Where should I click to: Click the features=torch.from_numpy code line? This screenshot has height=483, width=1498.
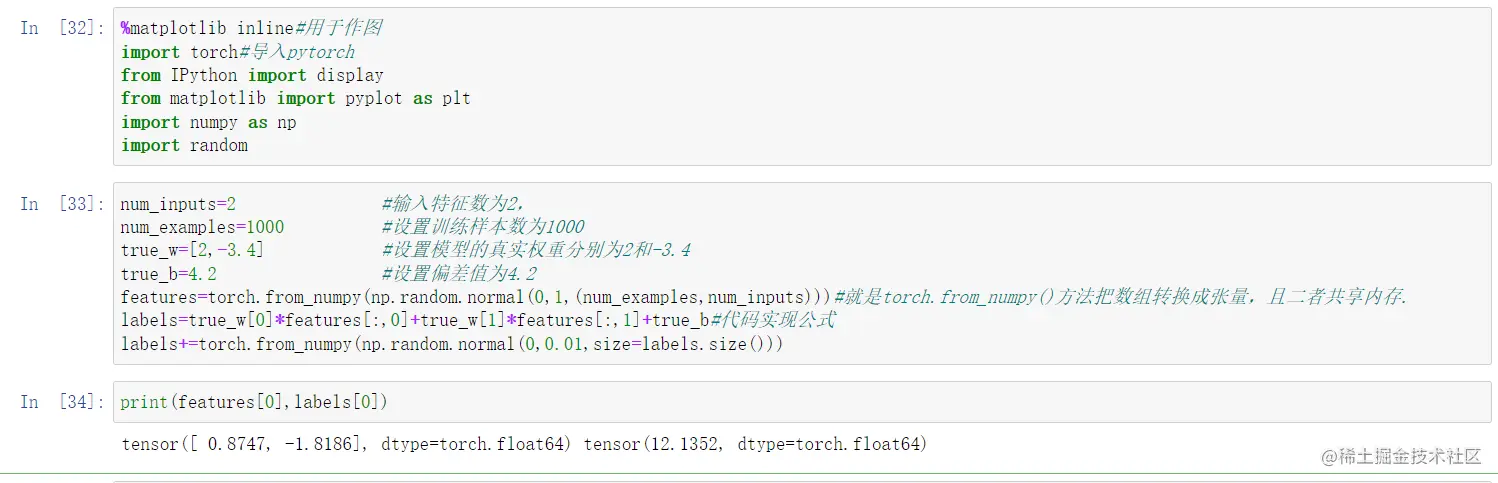(x=475, y=297)
